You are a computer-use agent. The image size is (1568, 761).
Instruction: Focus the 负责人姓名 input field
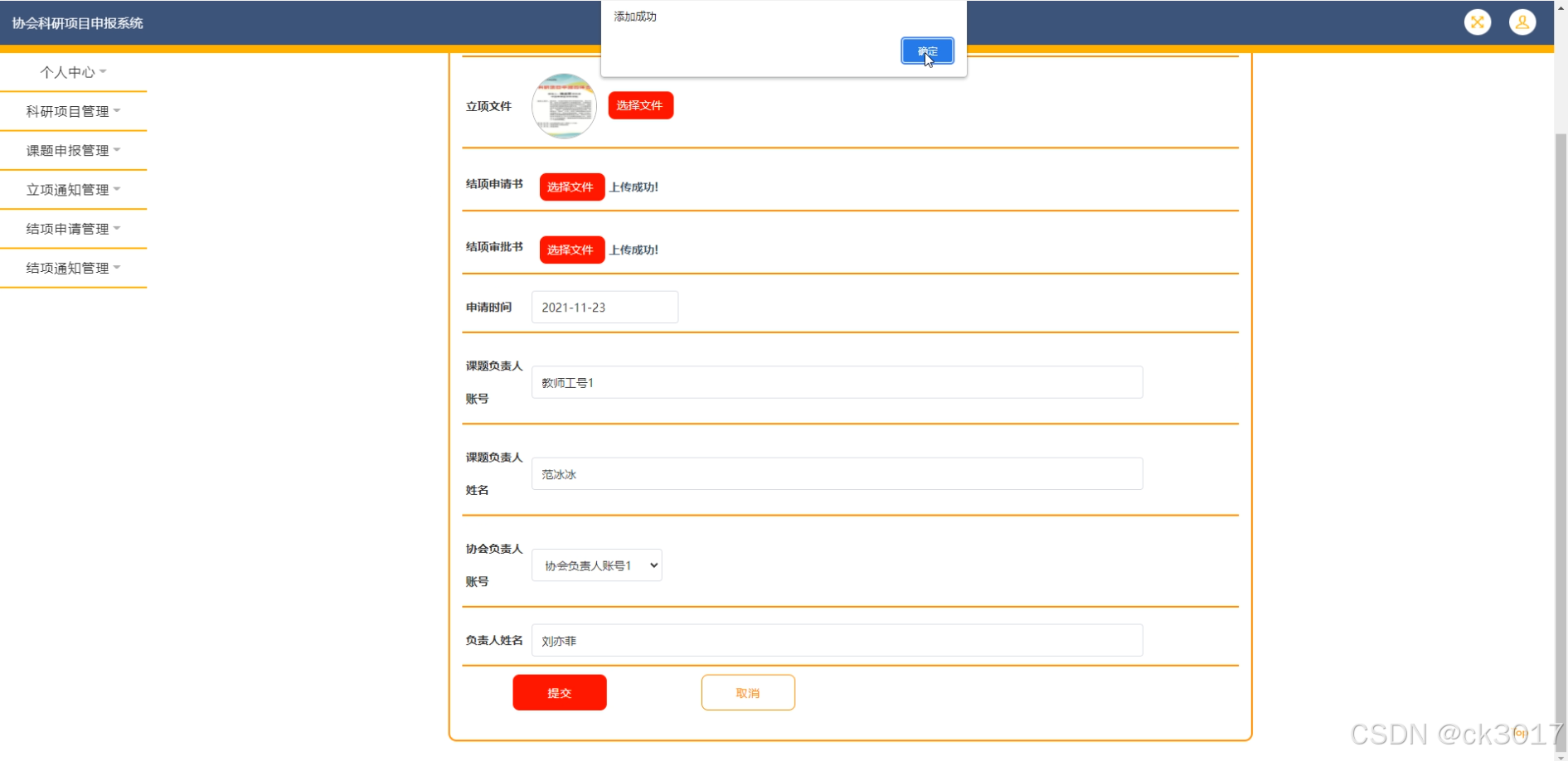point(837,640)
